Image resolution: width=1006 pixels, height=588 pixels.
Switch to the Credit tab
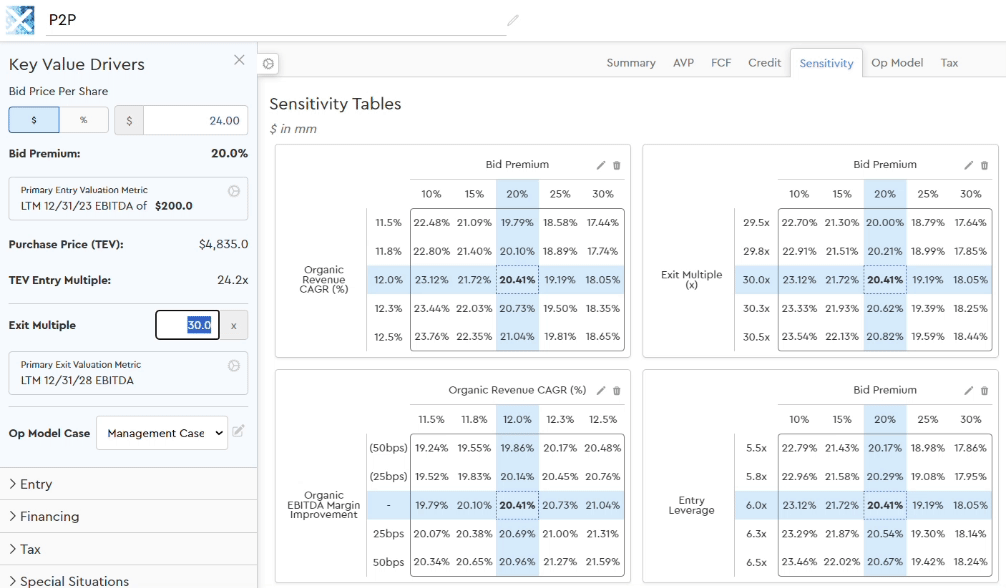pos(764,63)
